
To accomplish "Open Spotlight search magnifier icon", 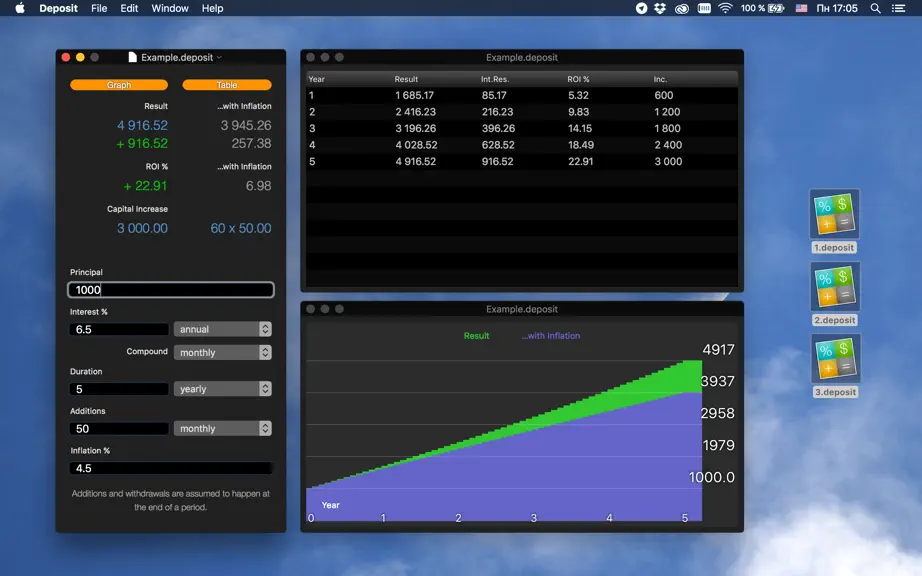I will click(x=876, y=8).
